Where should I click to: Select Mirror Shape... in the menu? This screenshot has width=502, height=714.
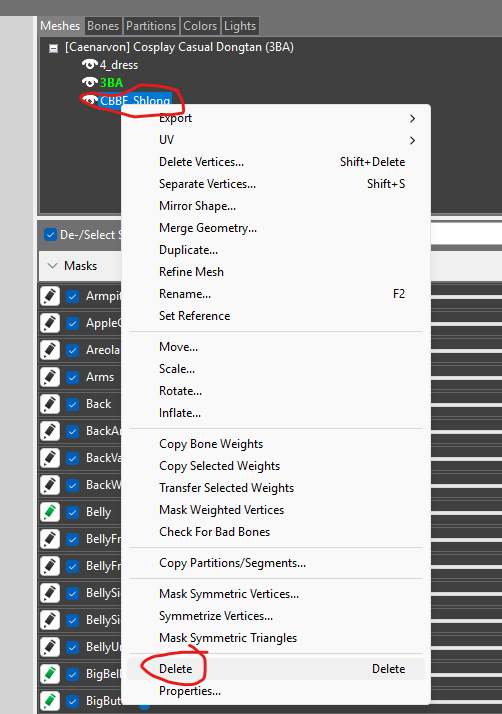pos(276,206)
